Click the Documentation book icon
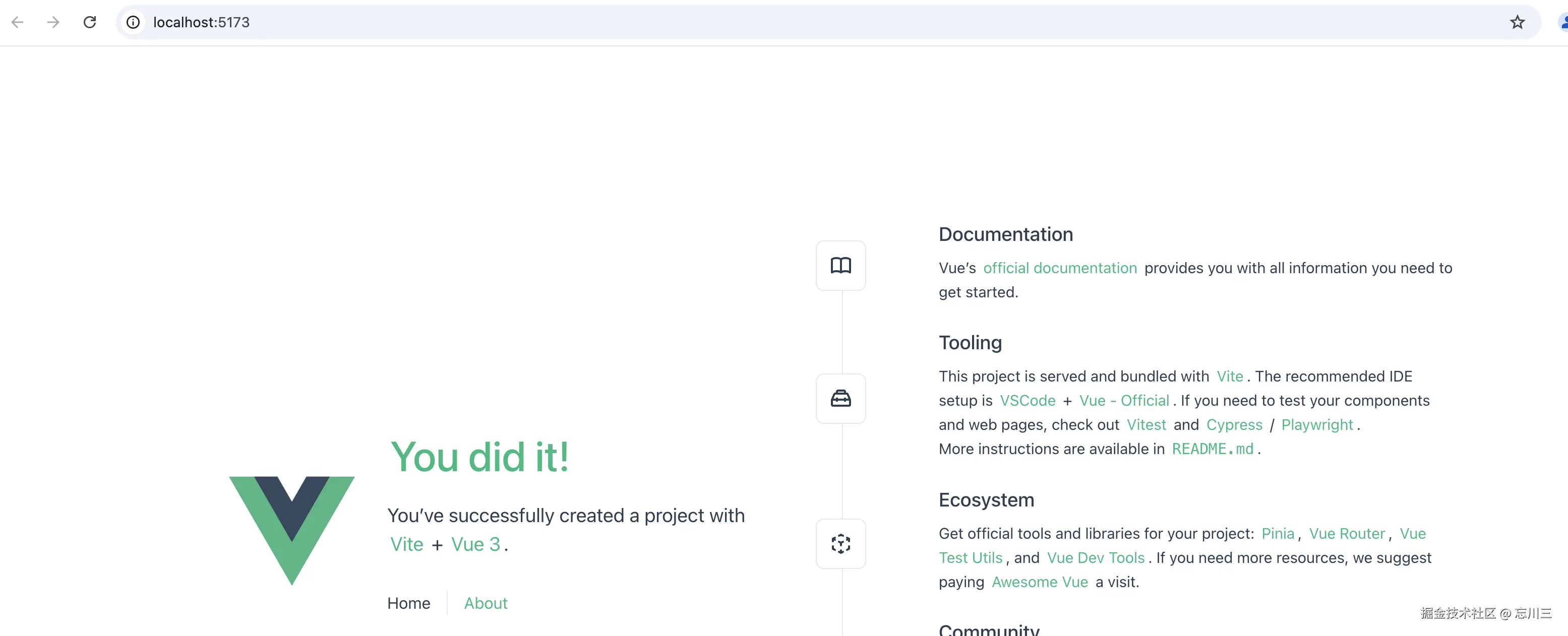Image resolution: width=1568 pixels, height=636 pixels. point(840,266)
